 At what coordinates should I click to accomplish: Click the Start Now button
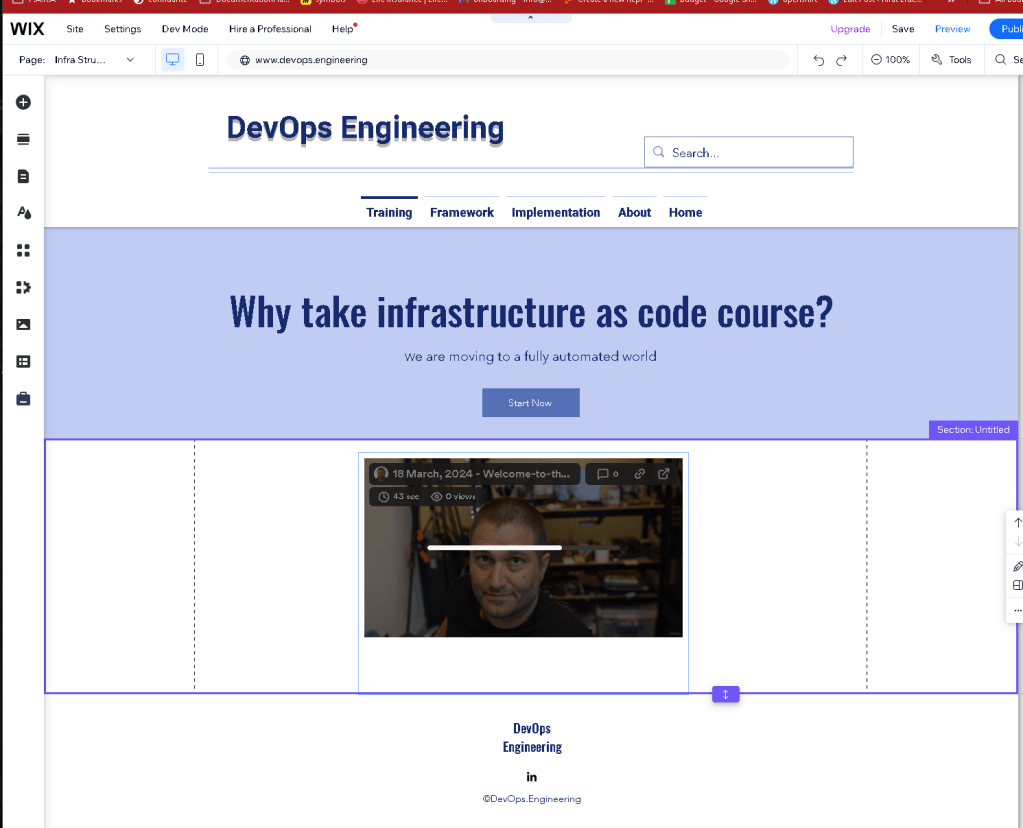point(530,403)
